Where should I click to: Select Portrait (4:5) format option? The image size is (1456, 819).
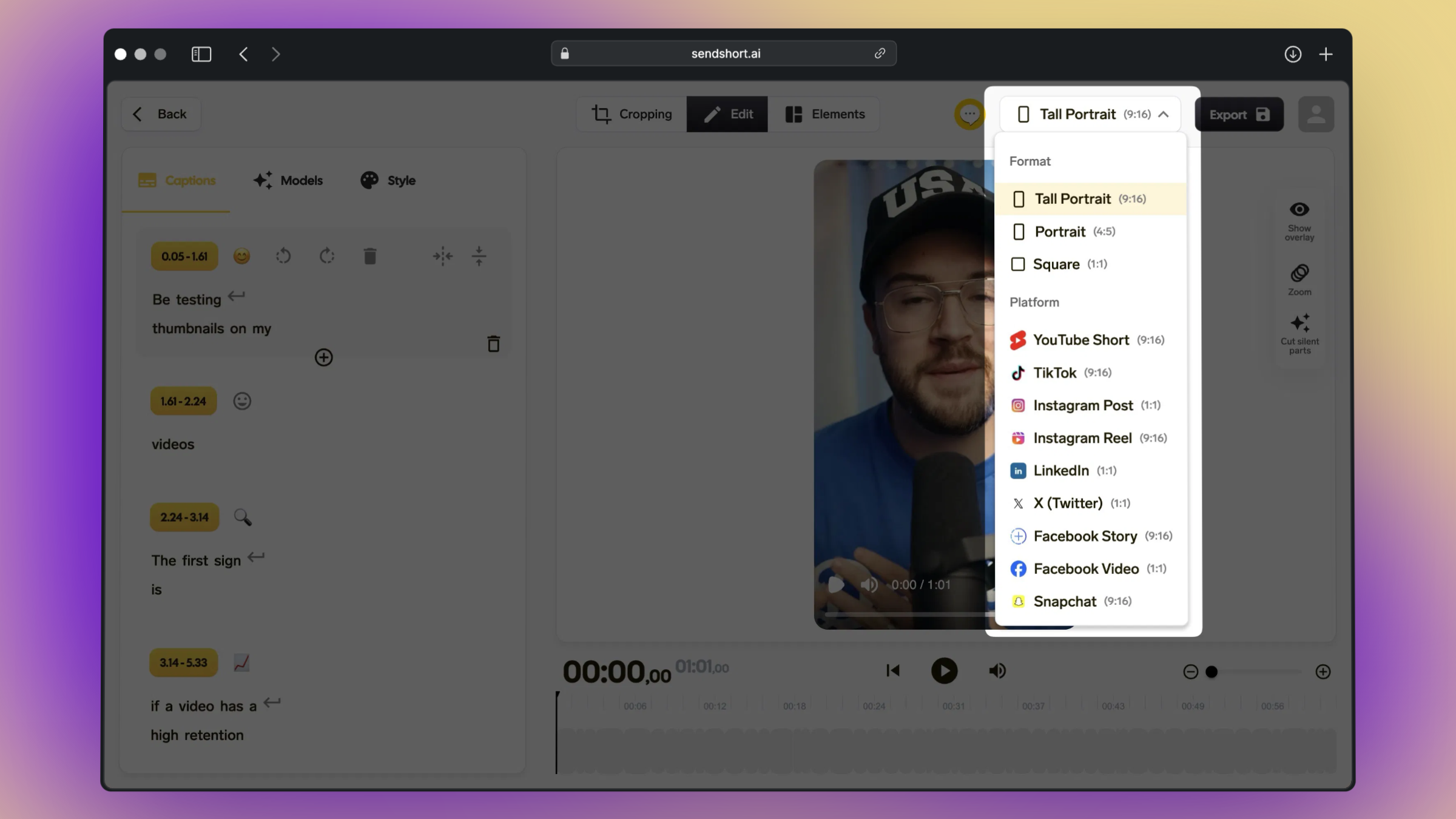pos(1090,231)
